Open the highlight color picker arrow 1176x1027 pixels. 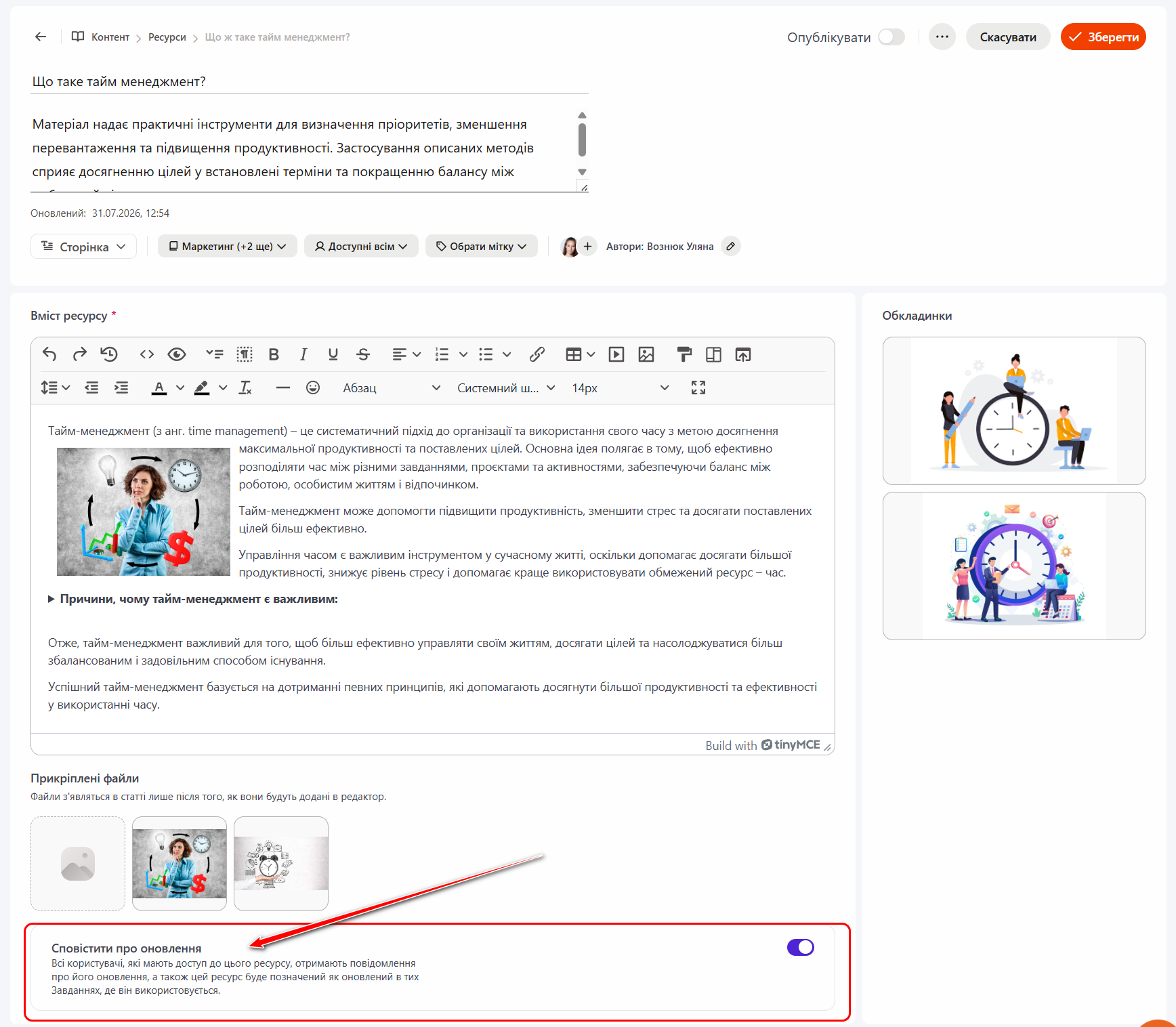(223, 387)
